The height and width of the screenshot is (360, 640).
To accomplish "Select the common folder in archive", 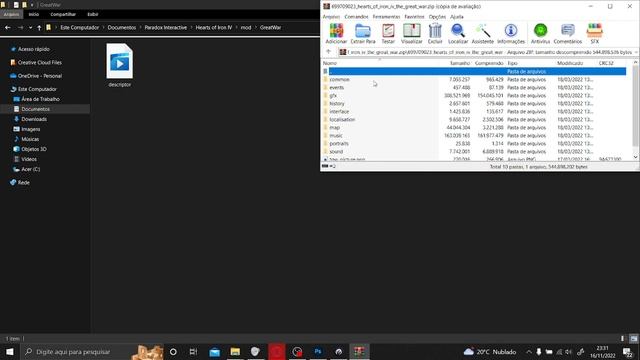I will tap(339, 80).
